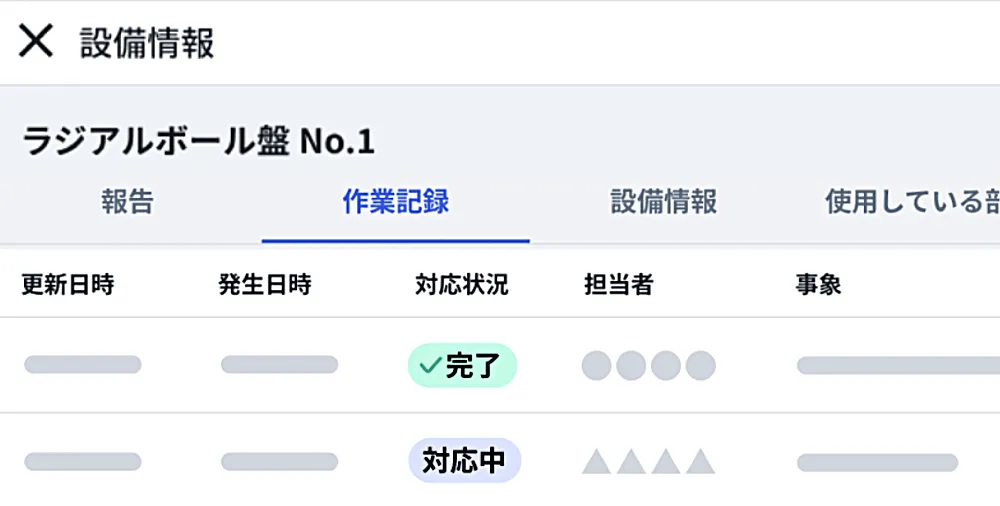The height and width of the screenshot is (506, 1000).
Task: Click the checkmark icon in 完了 badge
Action: (x=430, y=366)
